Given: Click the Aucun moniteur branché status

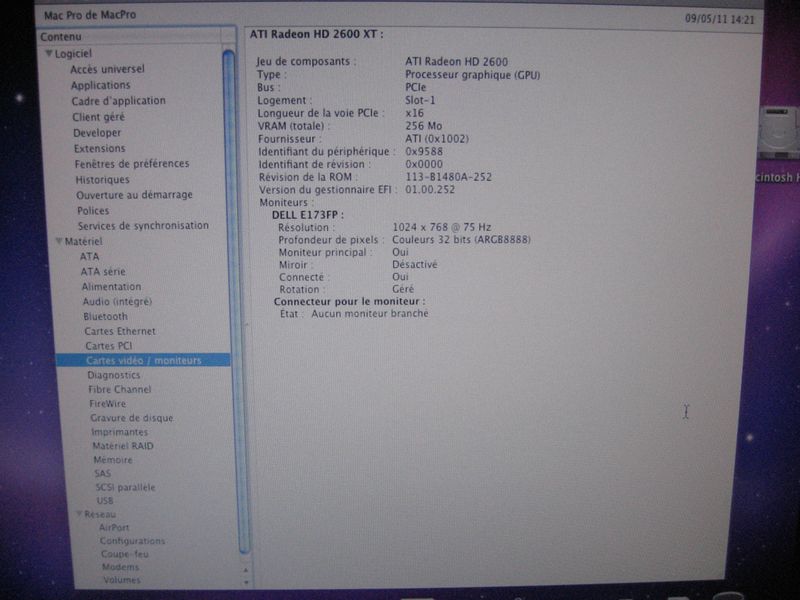Looking at the screenshot, I should point(370,314).
